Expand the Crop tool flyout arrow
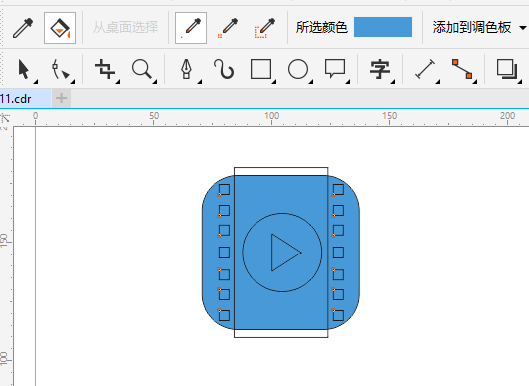Viewport: 529px width, 386px height. [118, 82]
